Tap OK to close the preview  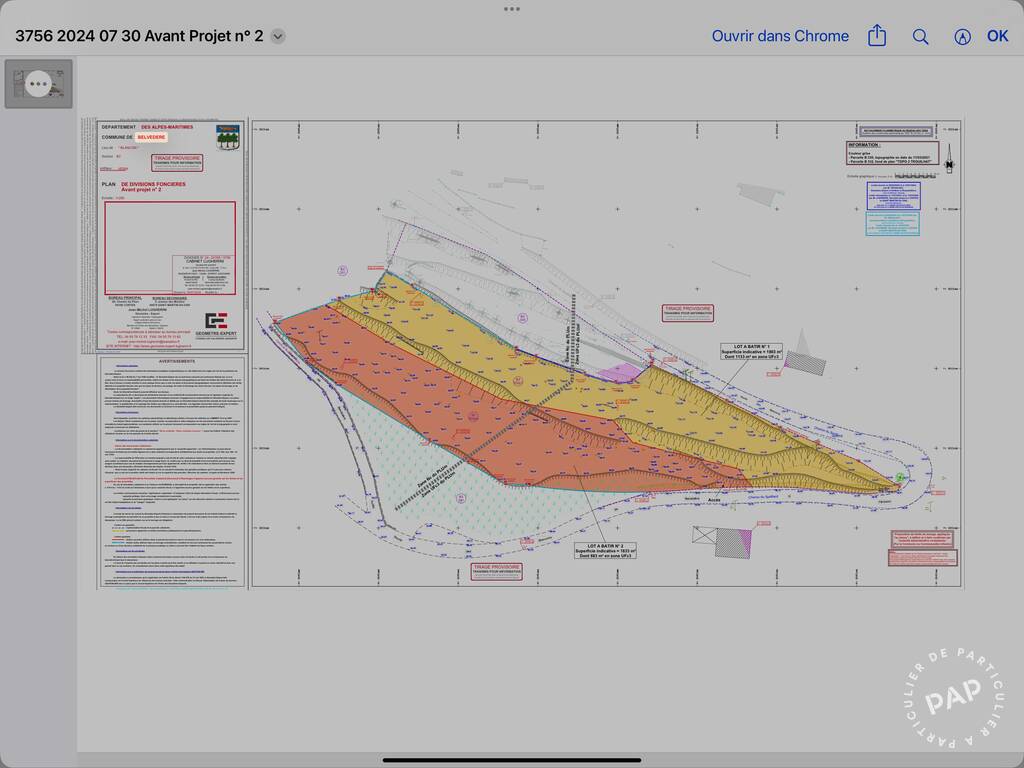point(997,36)
